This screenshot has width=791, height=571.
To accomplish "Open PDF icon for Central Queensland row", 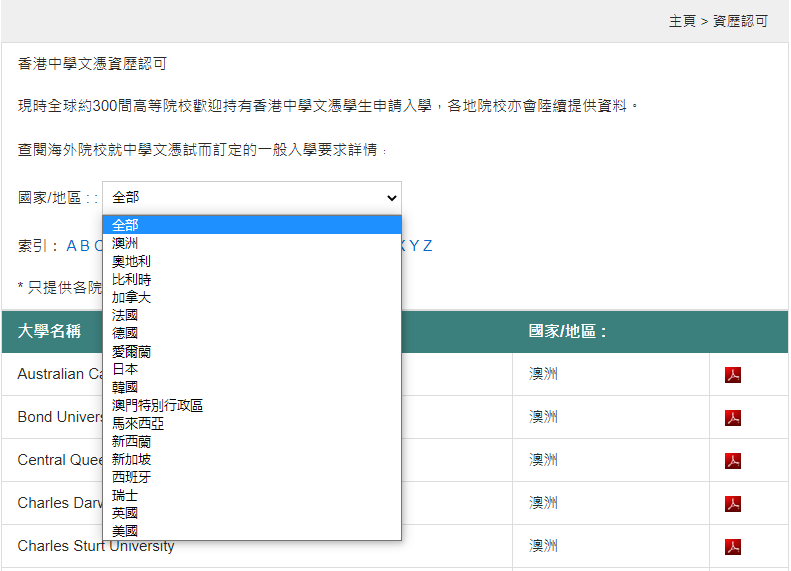I will click(x=732, y=461).
